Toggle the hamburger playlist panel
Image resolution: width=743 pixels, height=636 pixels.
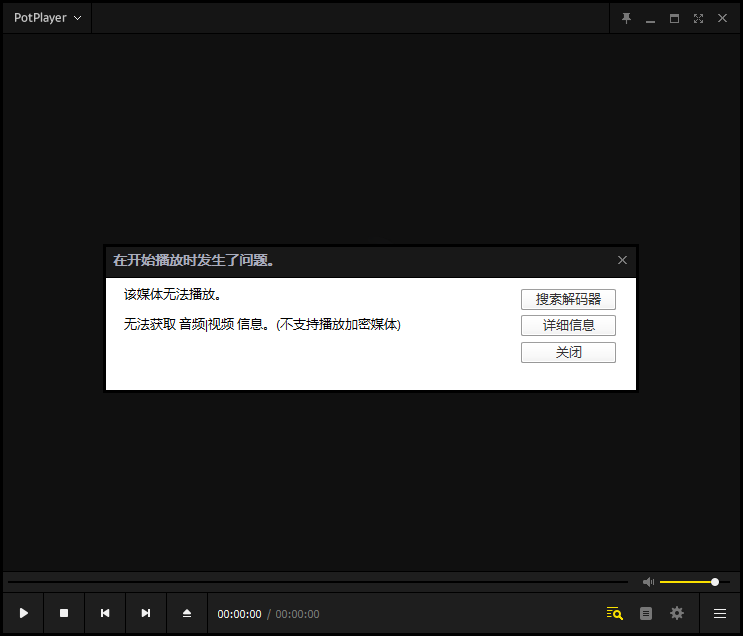tap(720, 613)
